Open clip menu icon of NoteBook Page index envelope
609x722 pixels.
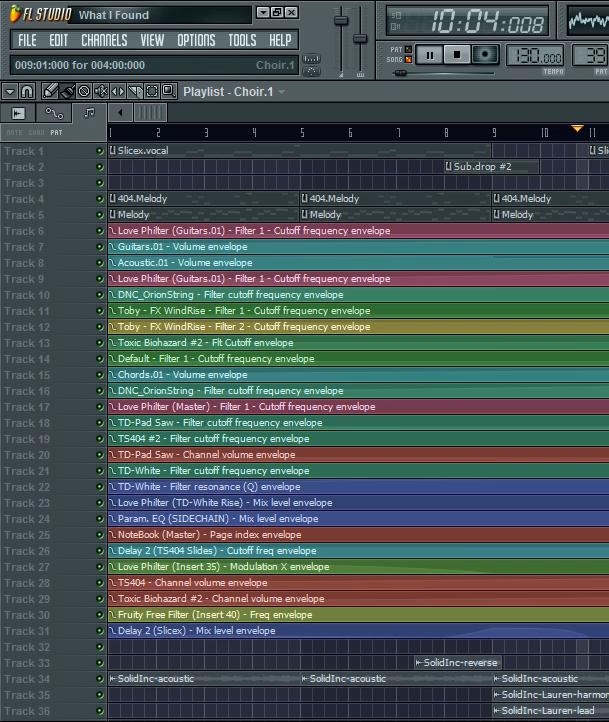(113, 535)
